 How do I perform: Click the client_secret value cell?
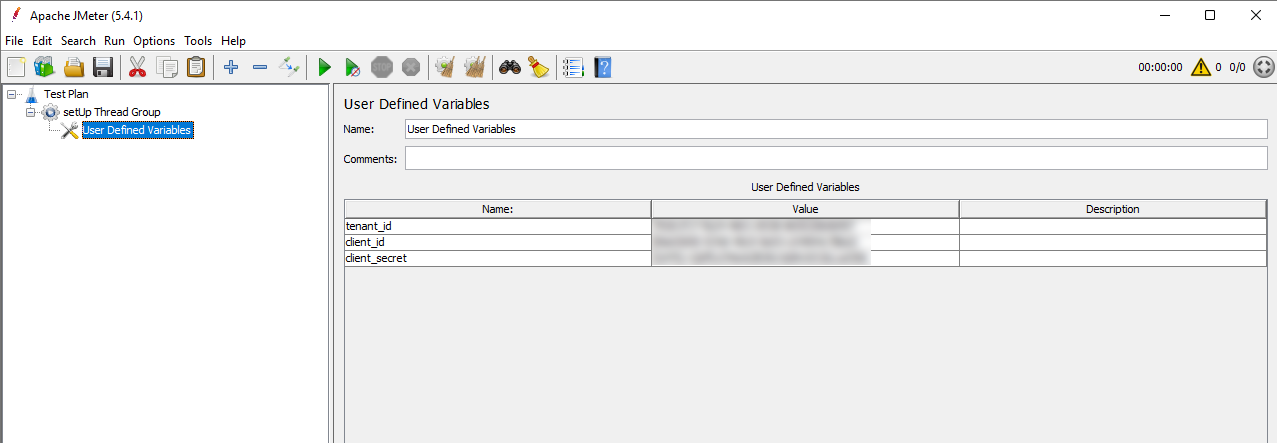[x=805, y=258]
